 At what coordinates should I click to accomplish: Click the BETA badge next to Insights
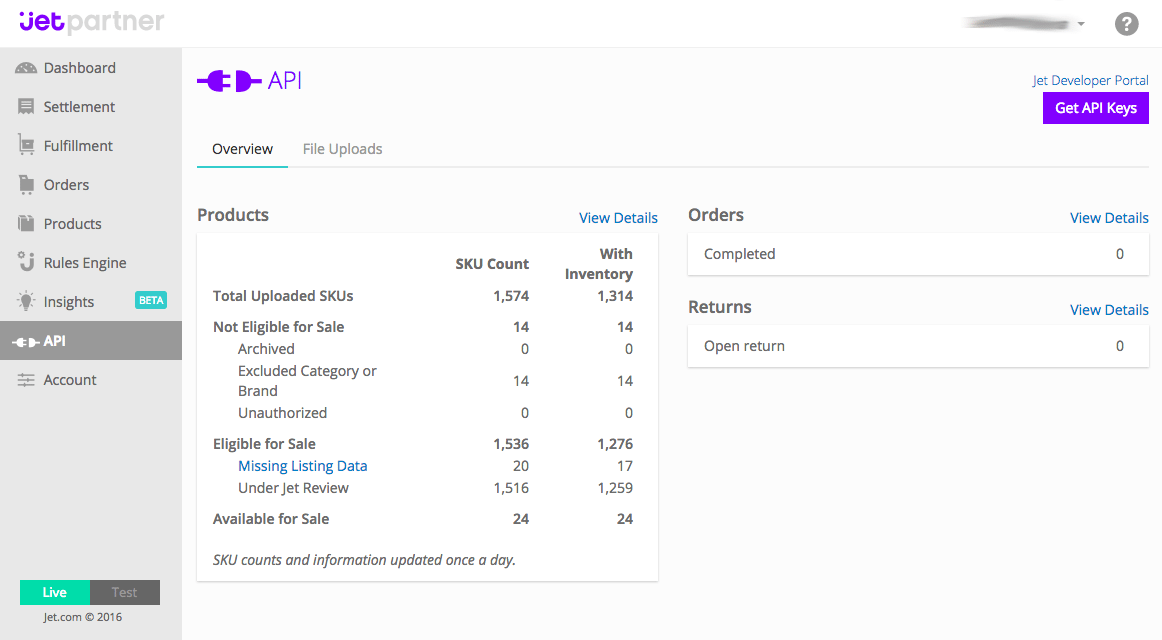pos(151,300)
